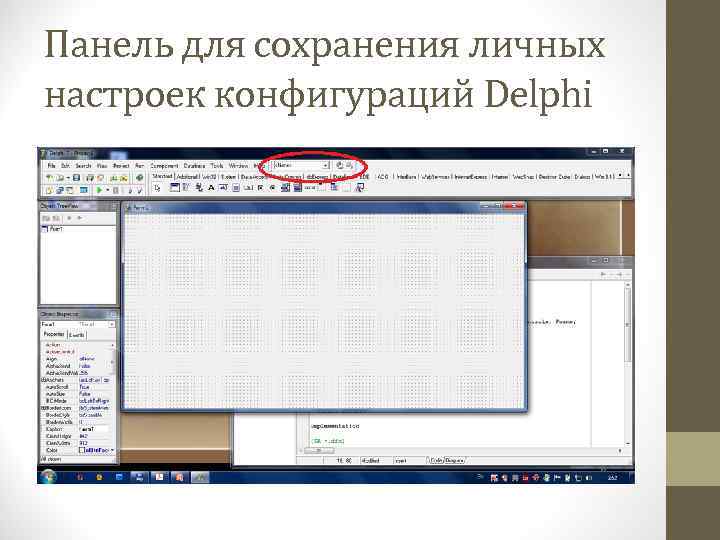Click the Code tab in code editor
720x540 pixels.
point(436,460)
